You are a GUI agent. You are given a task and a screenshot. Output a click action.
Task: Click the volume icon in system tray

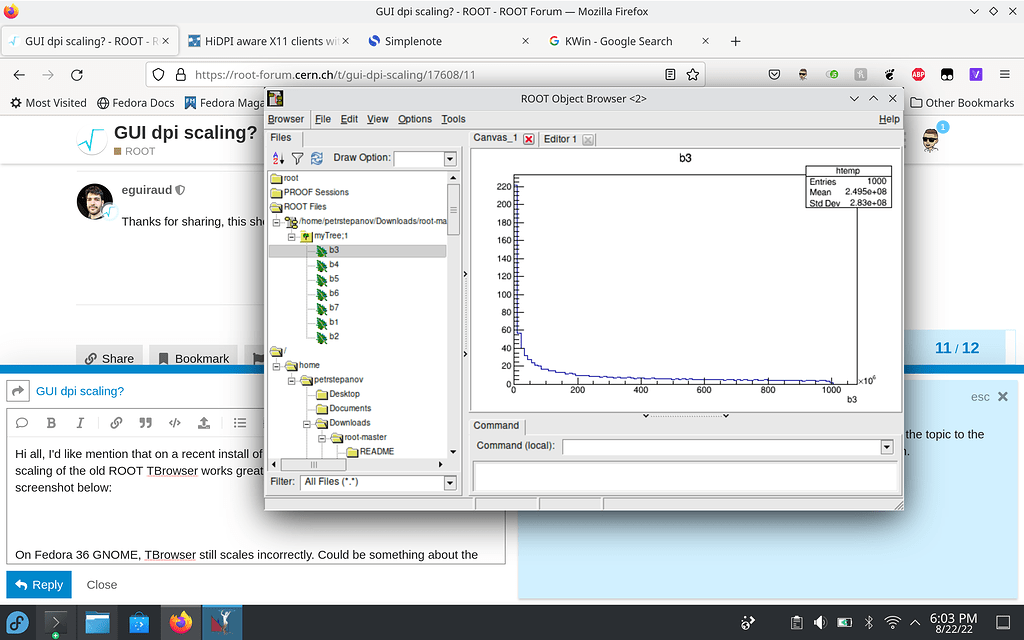(820, 622)
